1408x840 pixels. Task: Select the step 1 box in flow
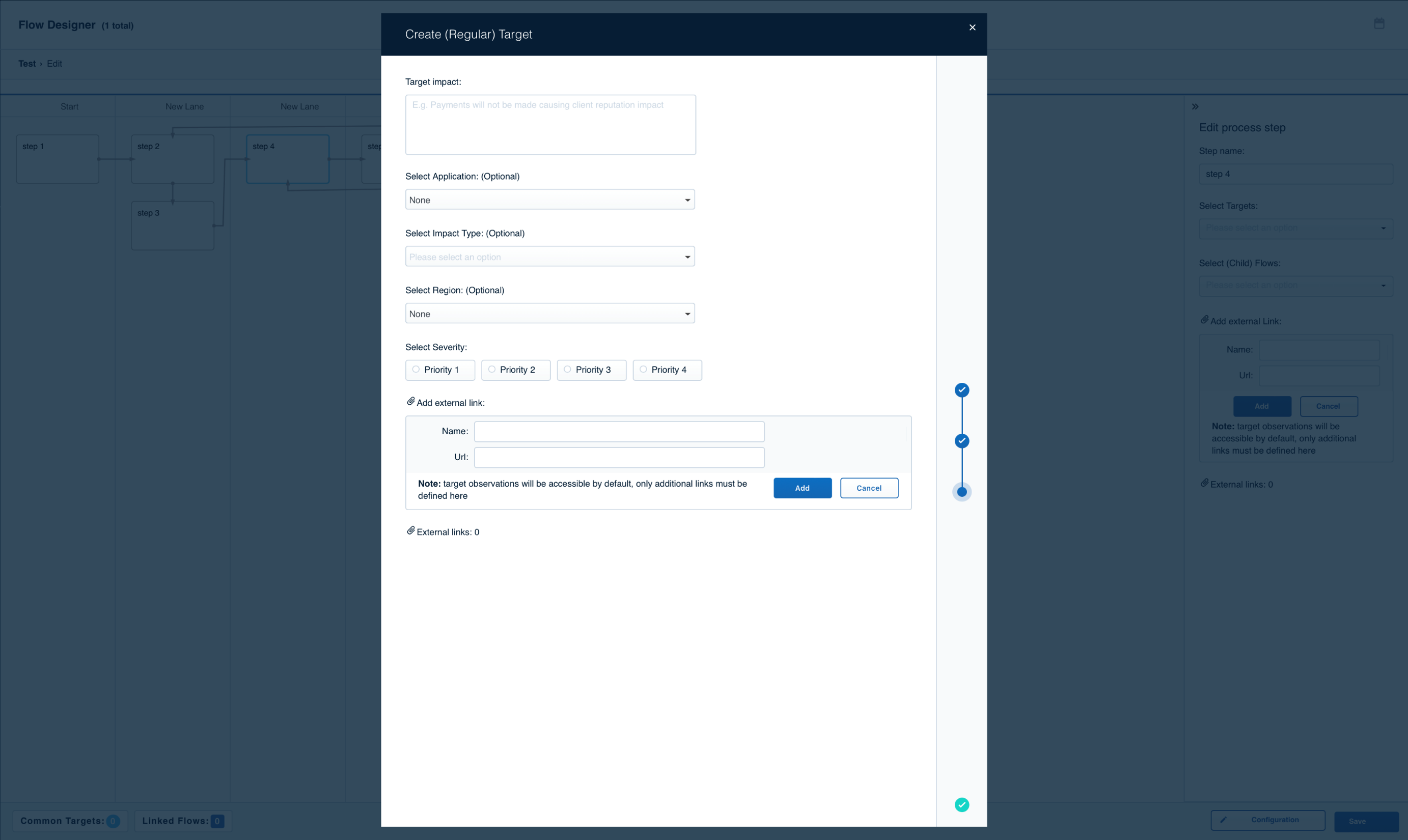coord(58,159)
